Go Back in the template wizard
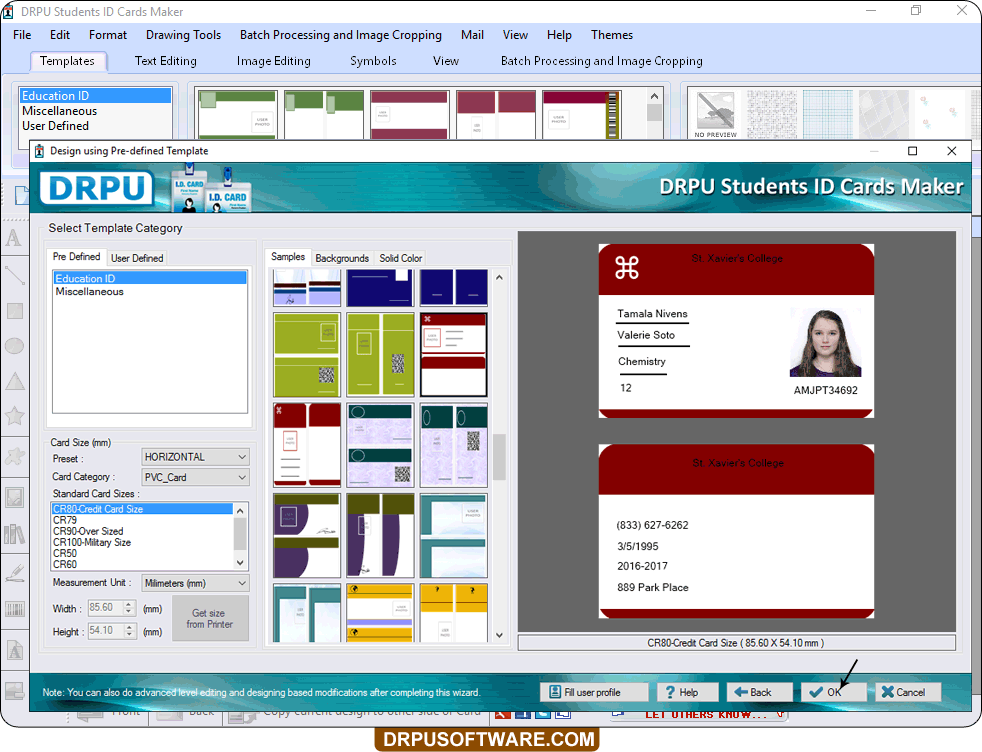 click(759, 692)
